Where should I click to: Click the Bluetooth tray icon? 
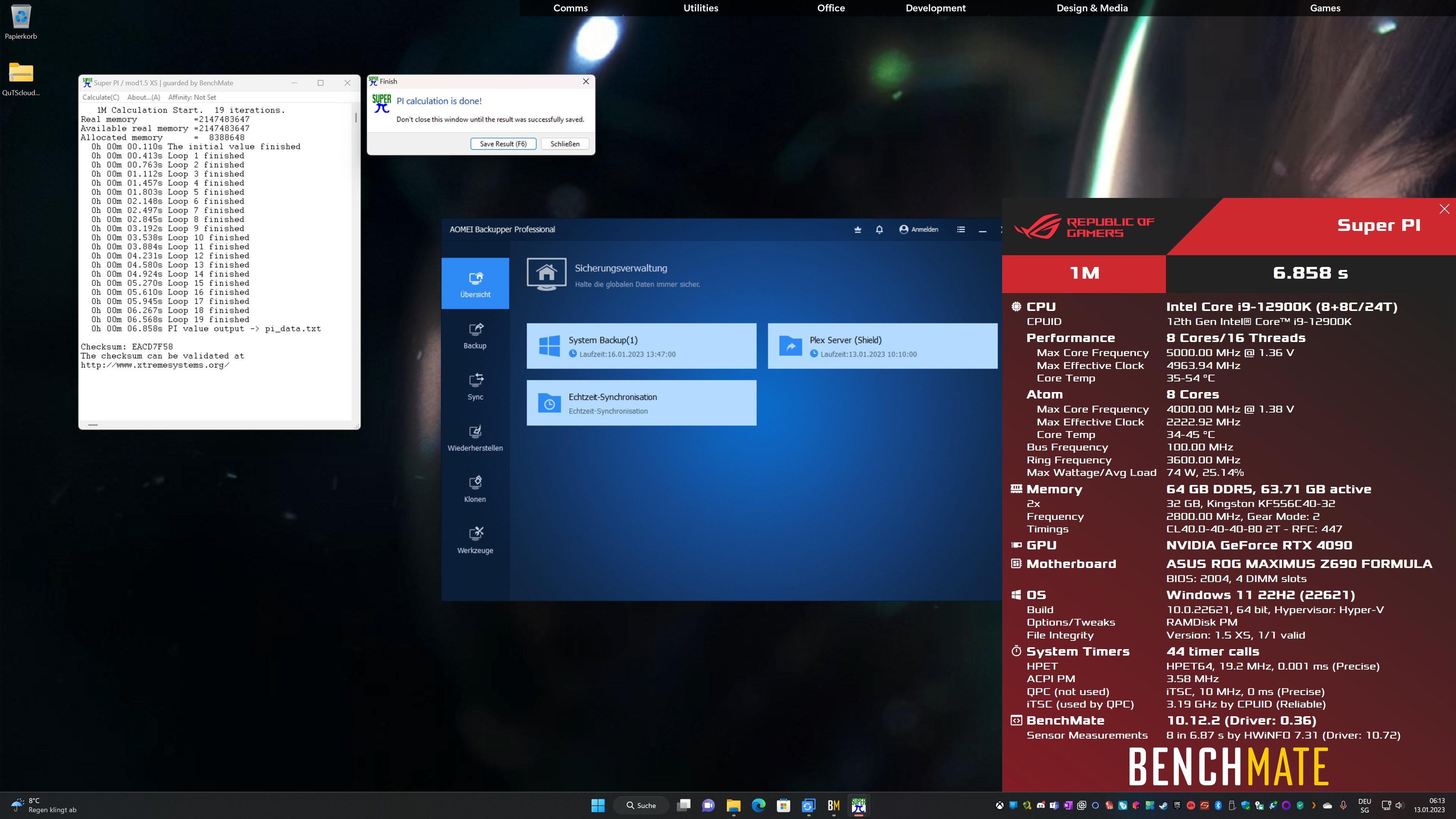point(1218,805)
